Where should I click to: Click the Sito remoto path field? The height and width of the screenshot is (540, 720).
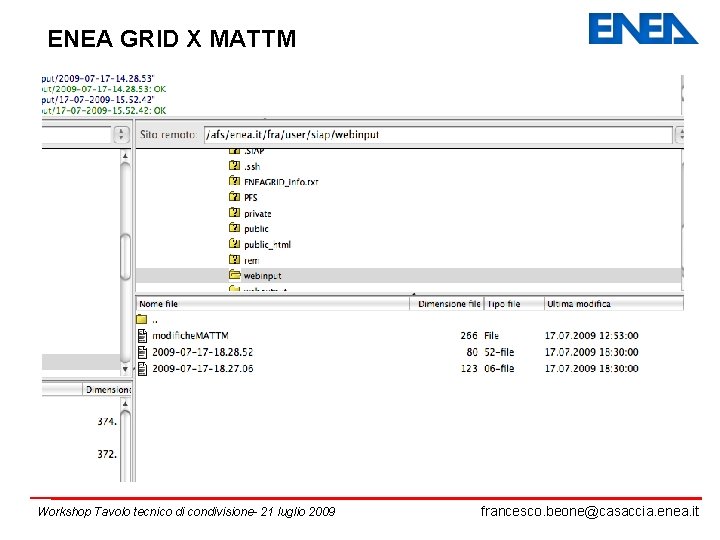pos(438,135)
